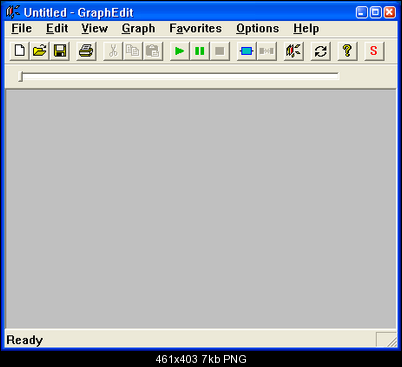Image resolution: width=402 pixels, height=367 pixels.
Task: Create a new graph with New icon
Action: point(20,51)
